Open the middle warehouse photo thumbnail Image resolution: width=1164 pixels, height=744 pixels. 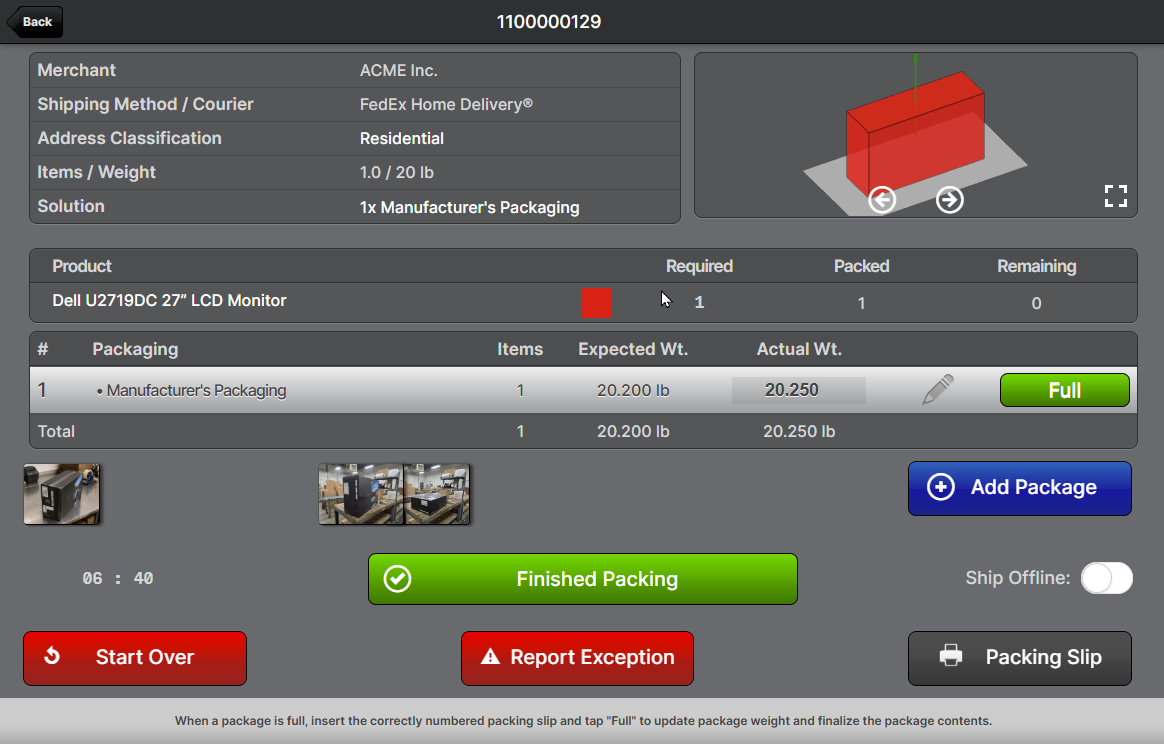[361, 494]
